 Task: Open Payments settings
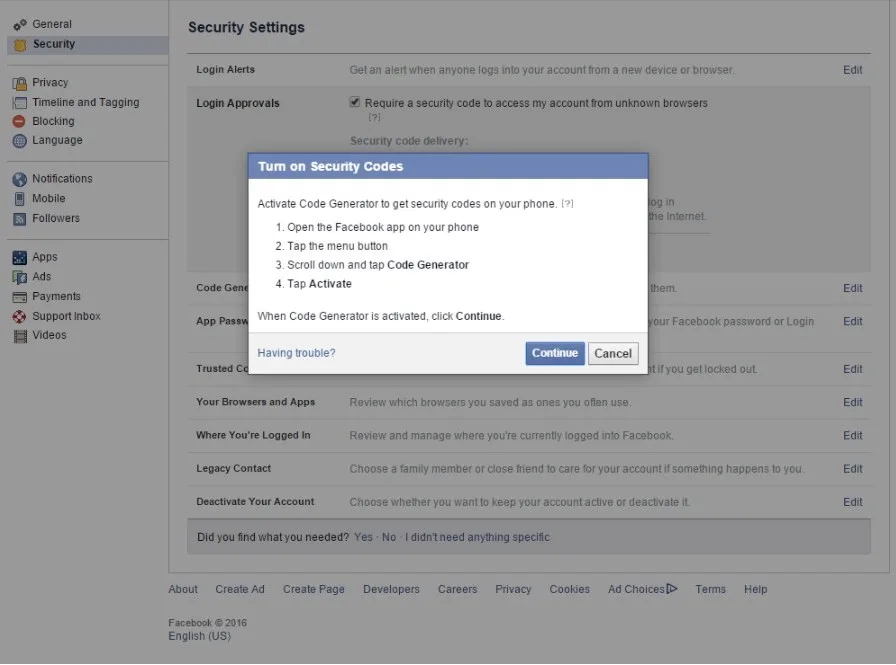[57, 297]
